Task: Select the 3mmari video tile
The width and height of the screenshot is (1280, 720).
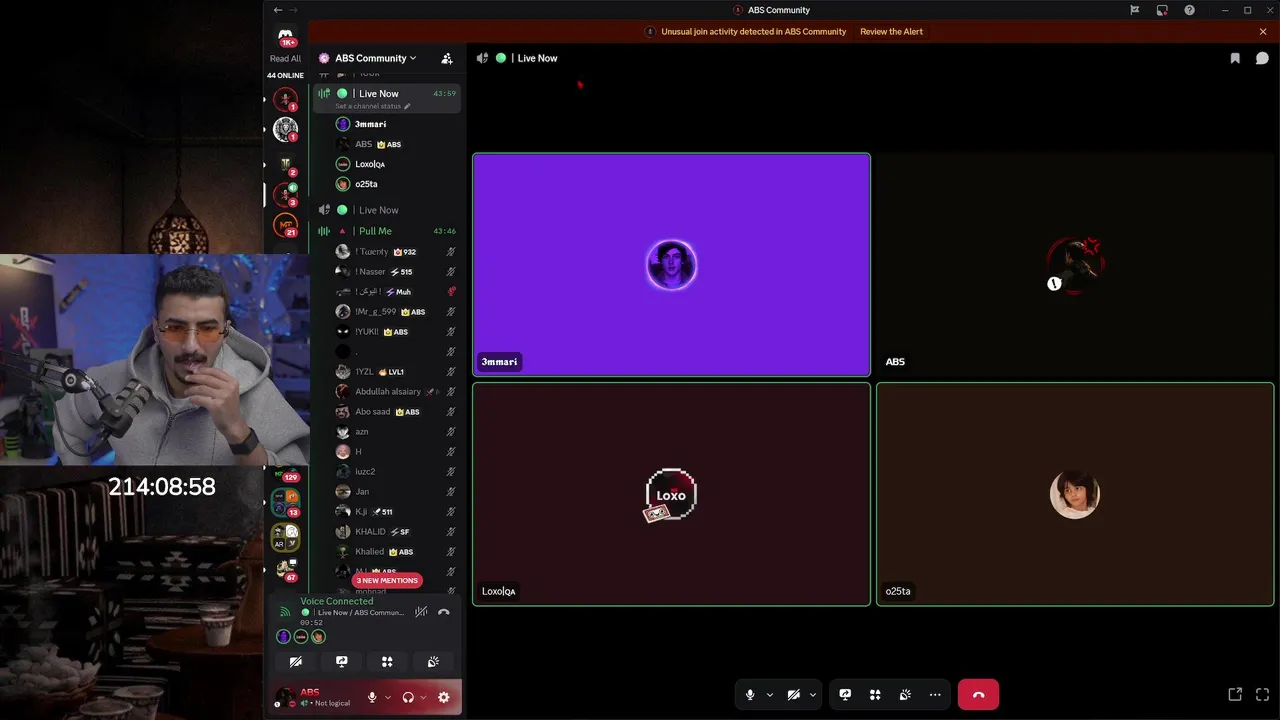Action: coord(671,265)
